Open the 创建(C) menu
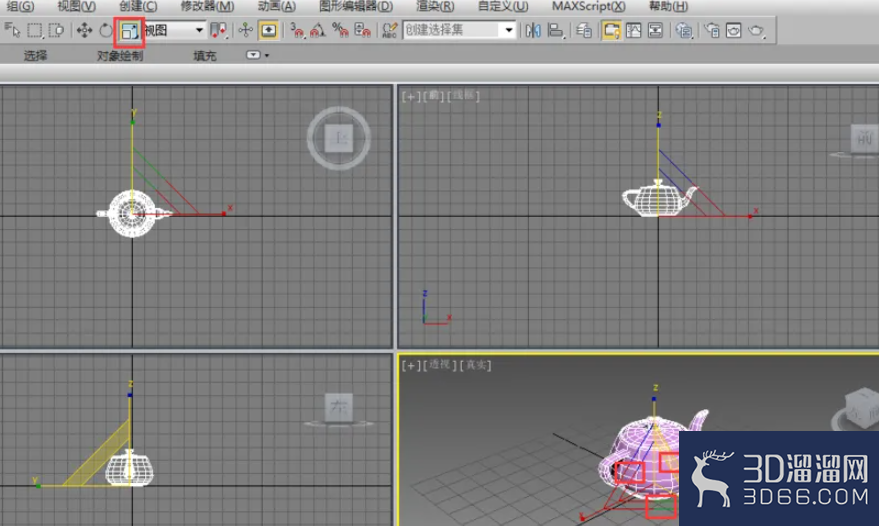The height and width of the screenshot is (526, 879). [138, 6]
